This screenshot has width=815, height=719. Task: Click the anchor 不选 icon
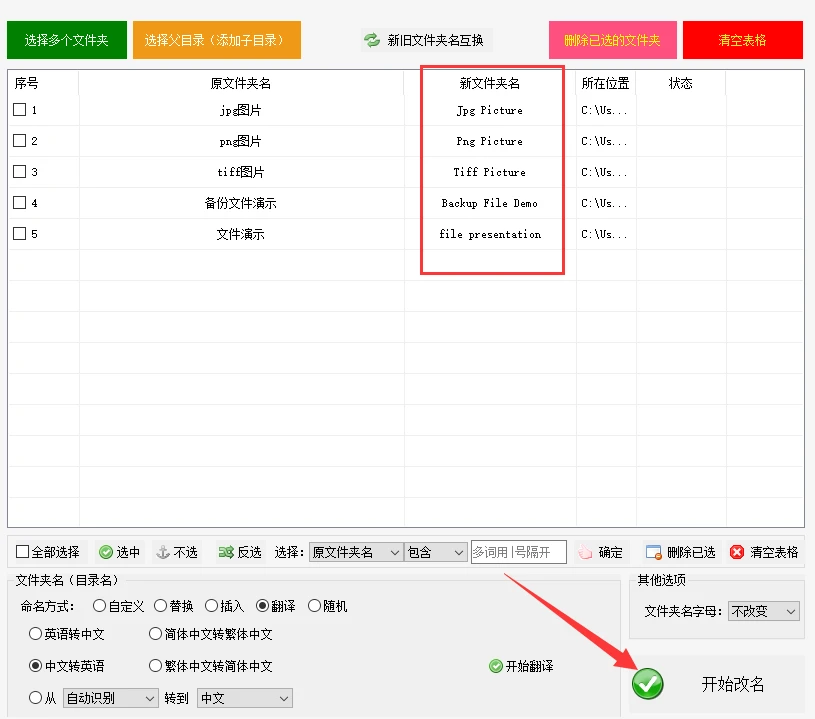pyautogui.click(x=163, y=552)
